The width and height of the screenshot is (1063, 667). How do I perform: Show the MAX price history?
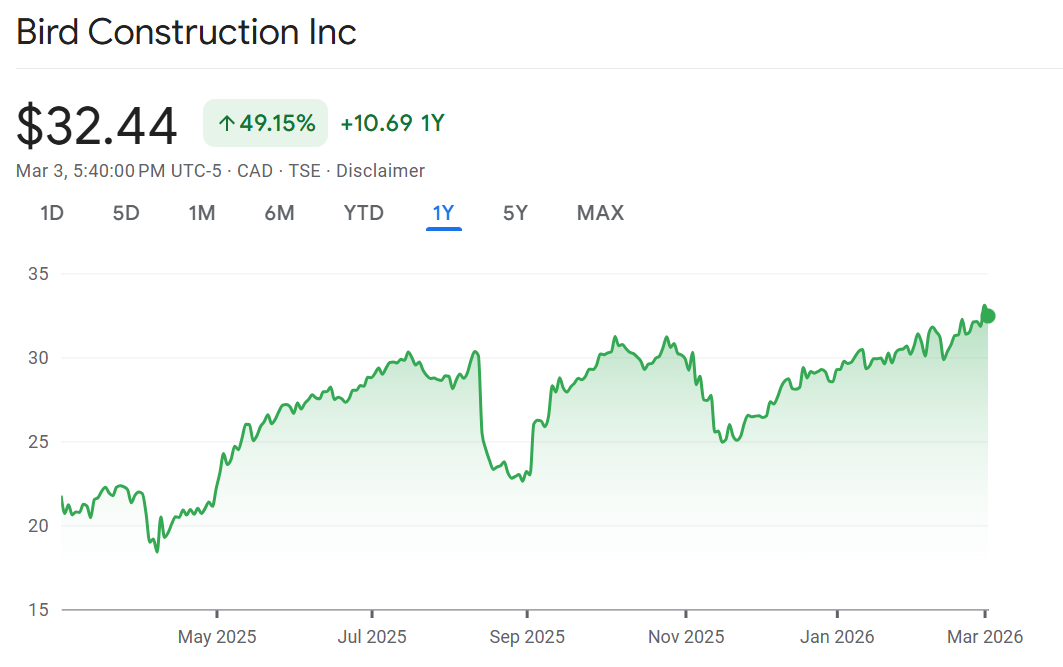pyautogui.click(x=600, y=213)
